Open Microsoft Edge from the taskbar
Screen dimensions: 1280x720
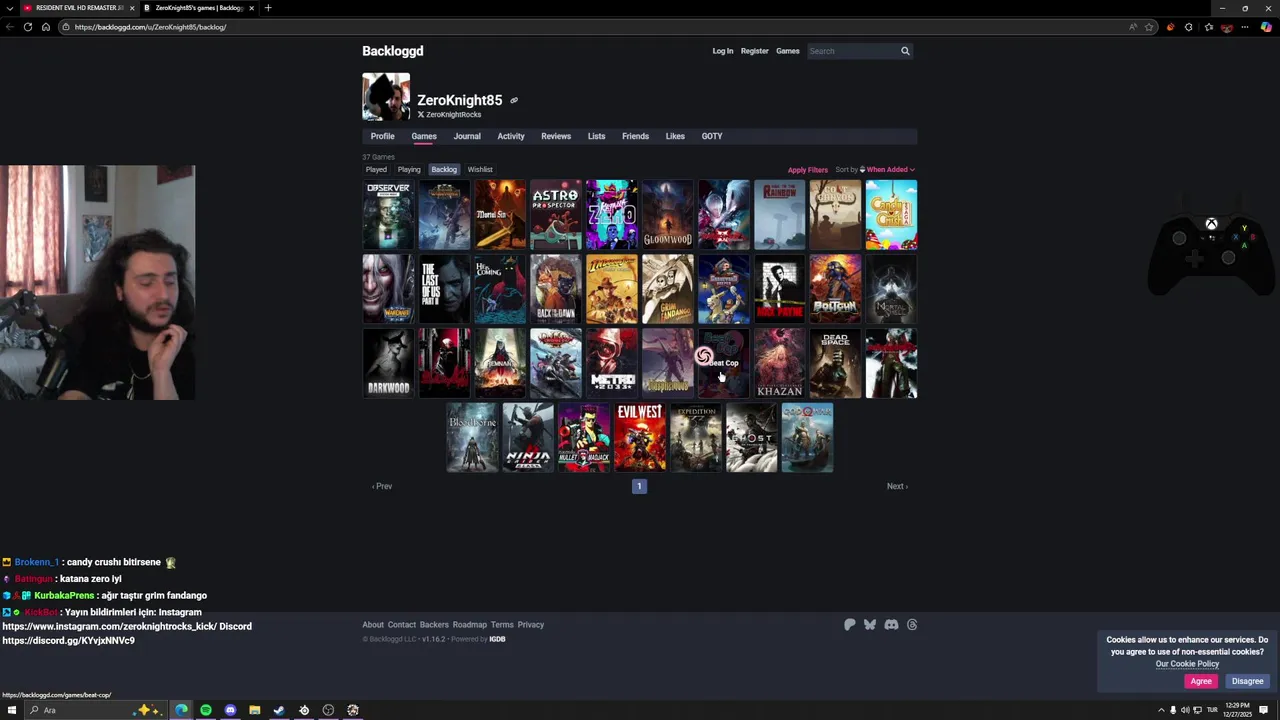pos(182,710)
